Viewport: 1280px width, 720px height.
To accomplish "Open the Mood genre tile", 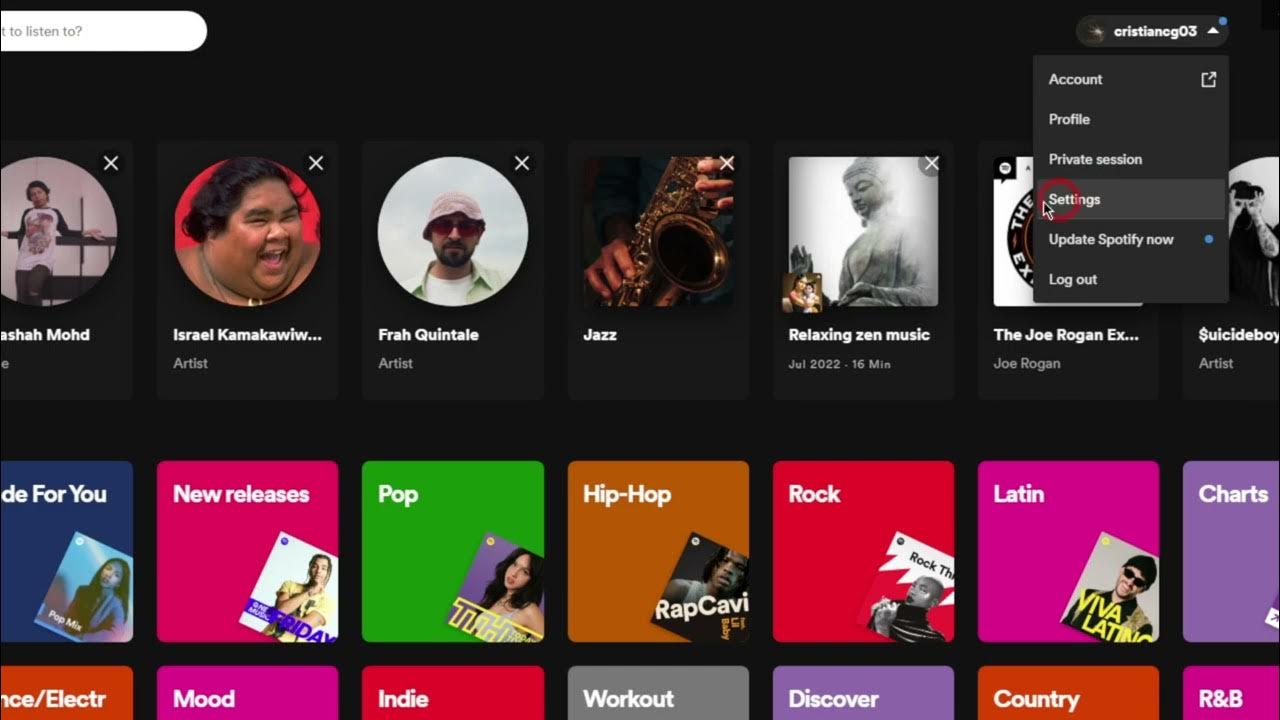I will (x=248, y=693).
